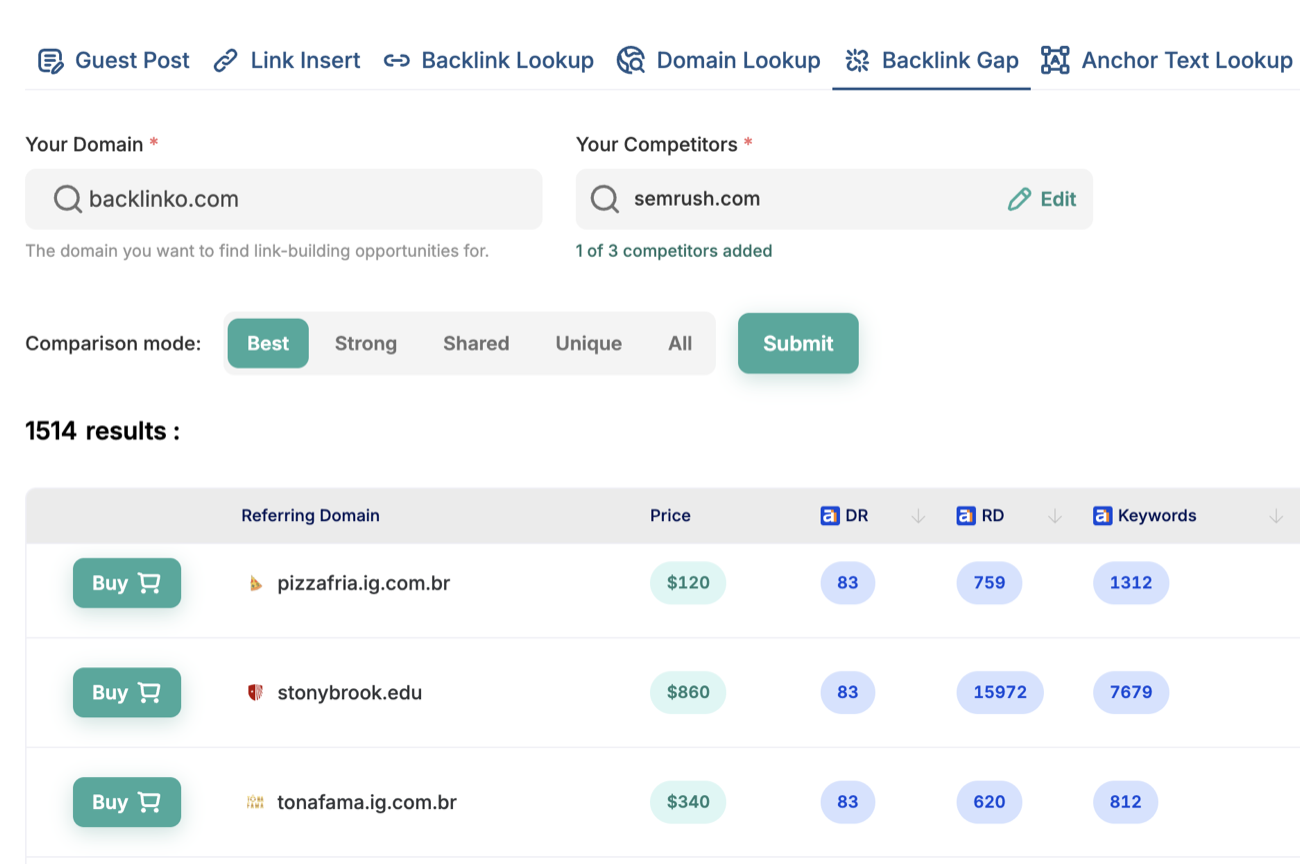Click the RD value 620
Image resolution: width=1300 pixels, height=864 pixels.
pyautogui.click(x=989, y=802)
